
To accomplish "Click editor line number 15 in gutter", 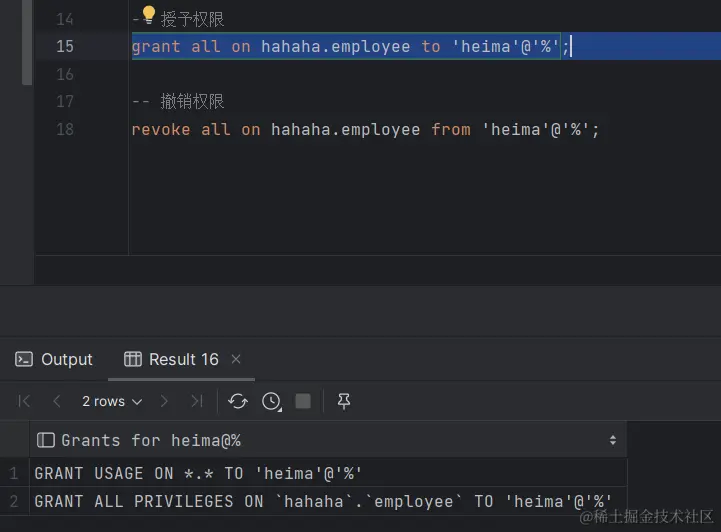I will tap(64, 46).
